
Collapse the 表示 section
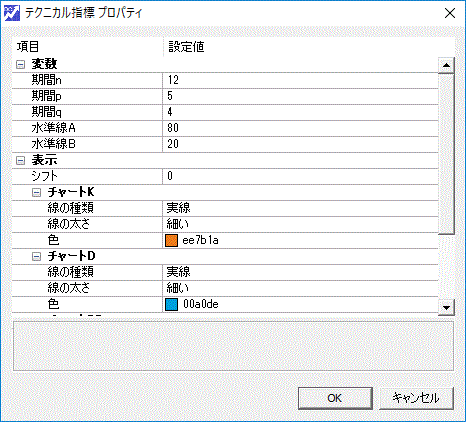pyautogui.click(x=20, y=161)
